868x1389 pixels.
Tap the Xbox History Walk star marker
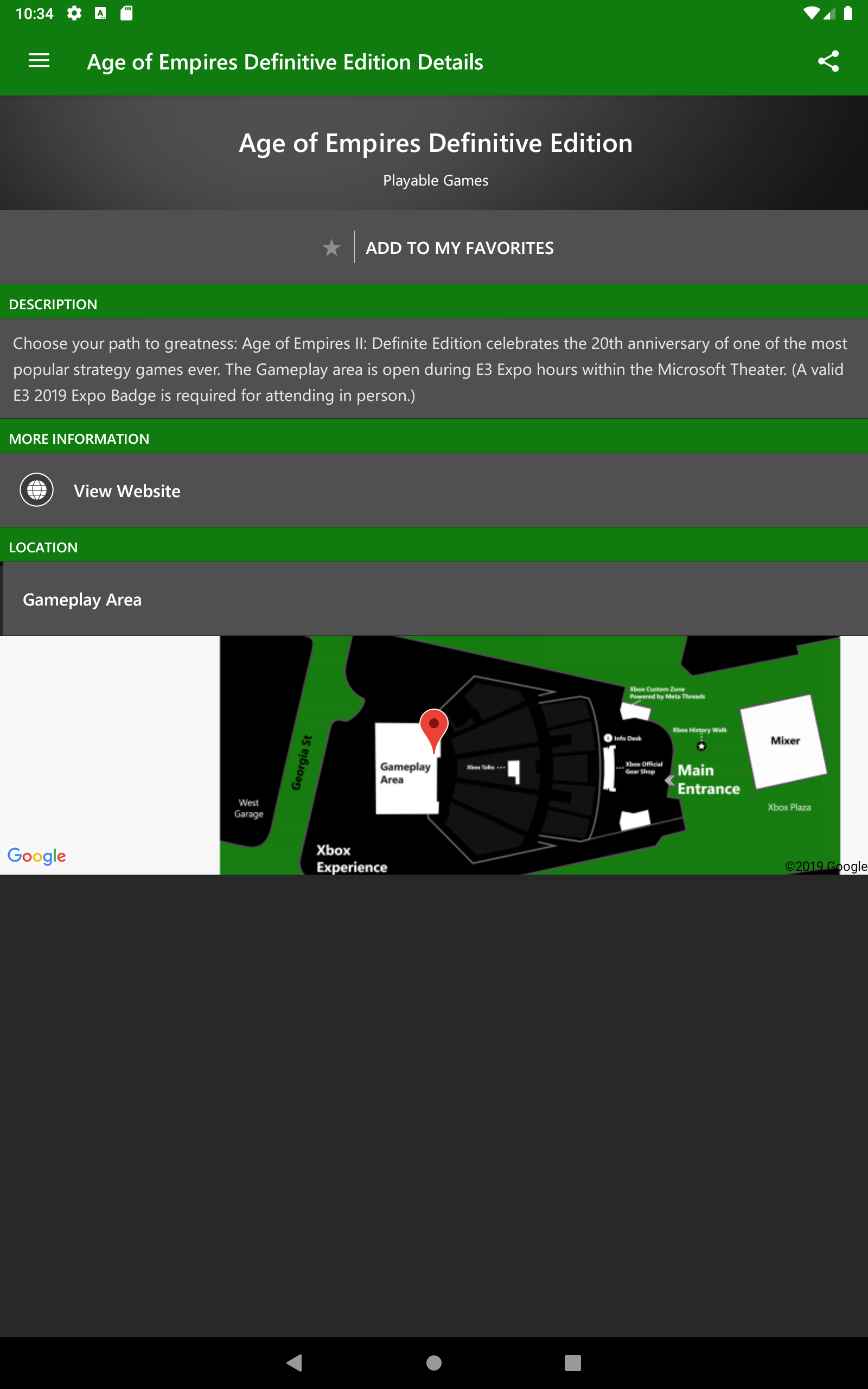[701, 746]
